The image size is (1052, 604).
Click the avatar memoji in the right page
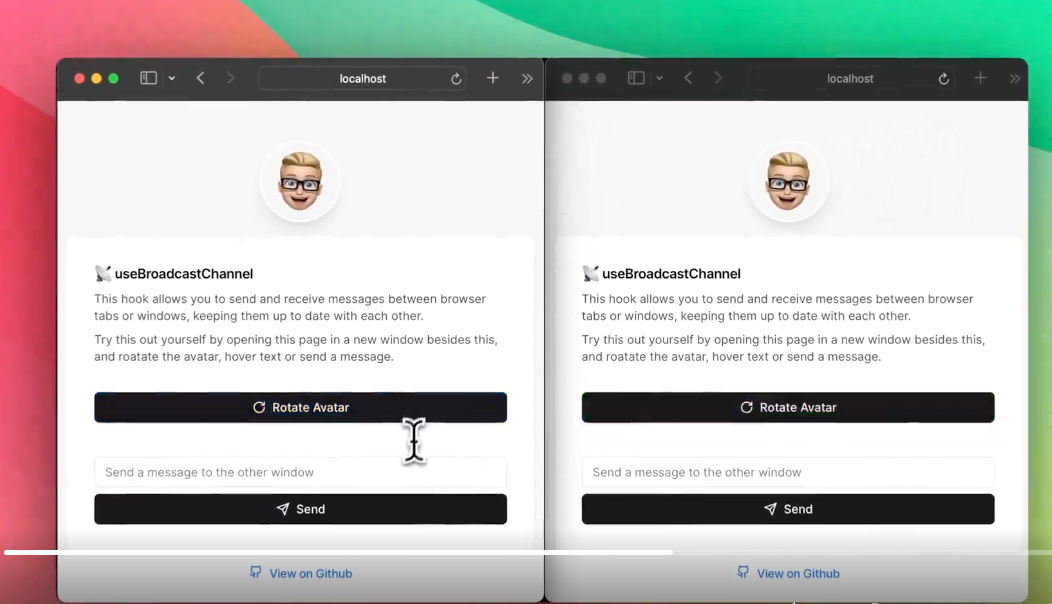(x=788, y=181)
